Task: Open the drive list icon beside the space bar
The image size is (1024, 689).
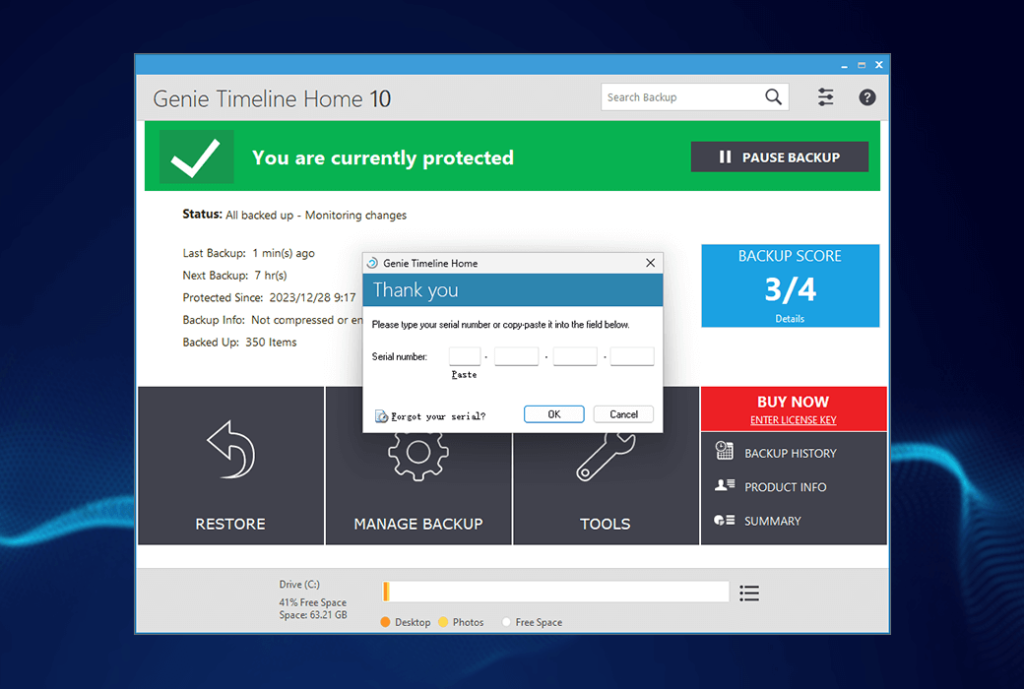Action: point(749,593)
